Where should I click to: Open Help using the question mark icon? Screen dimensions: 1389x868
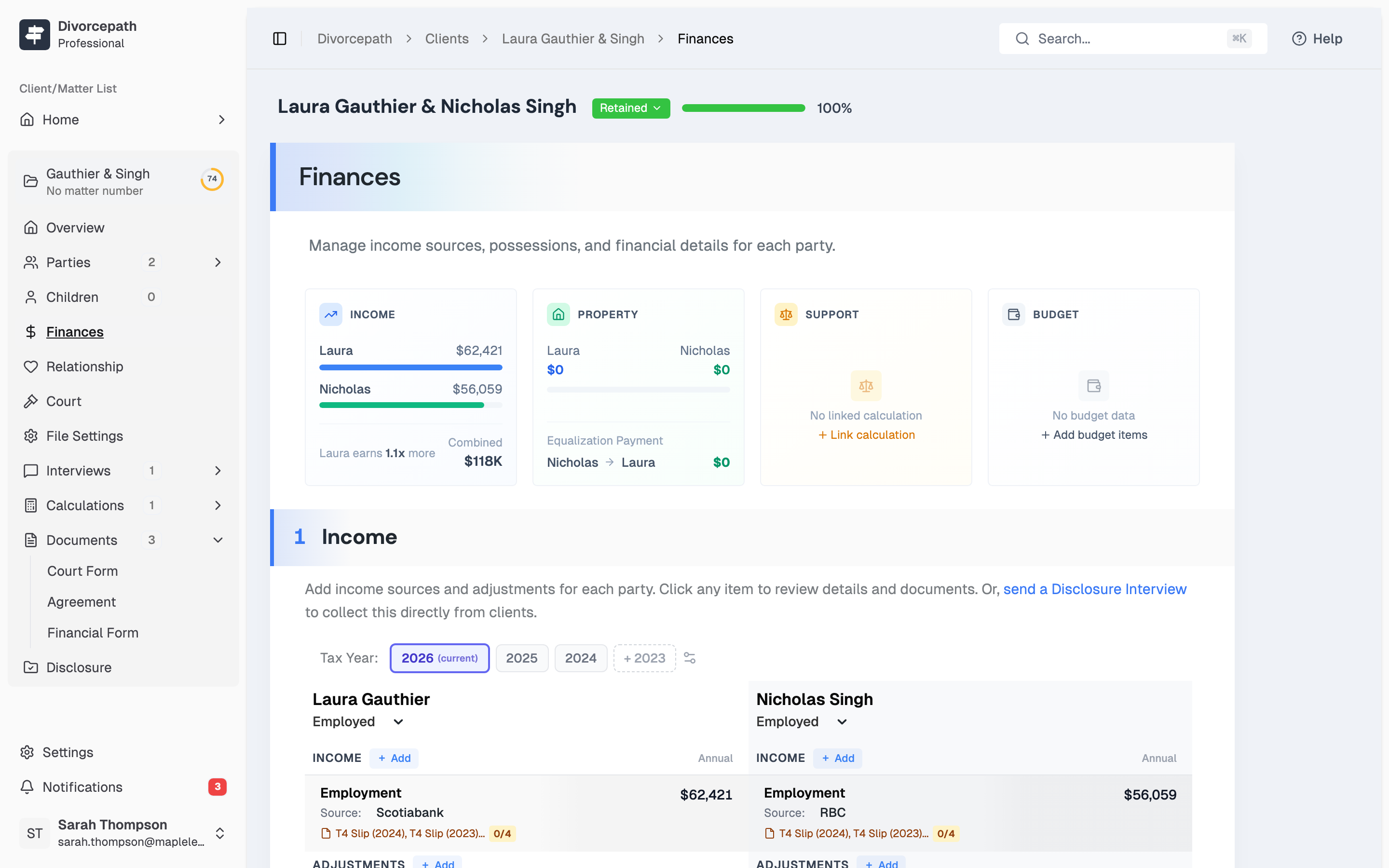coord(1299,39)
